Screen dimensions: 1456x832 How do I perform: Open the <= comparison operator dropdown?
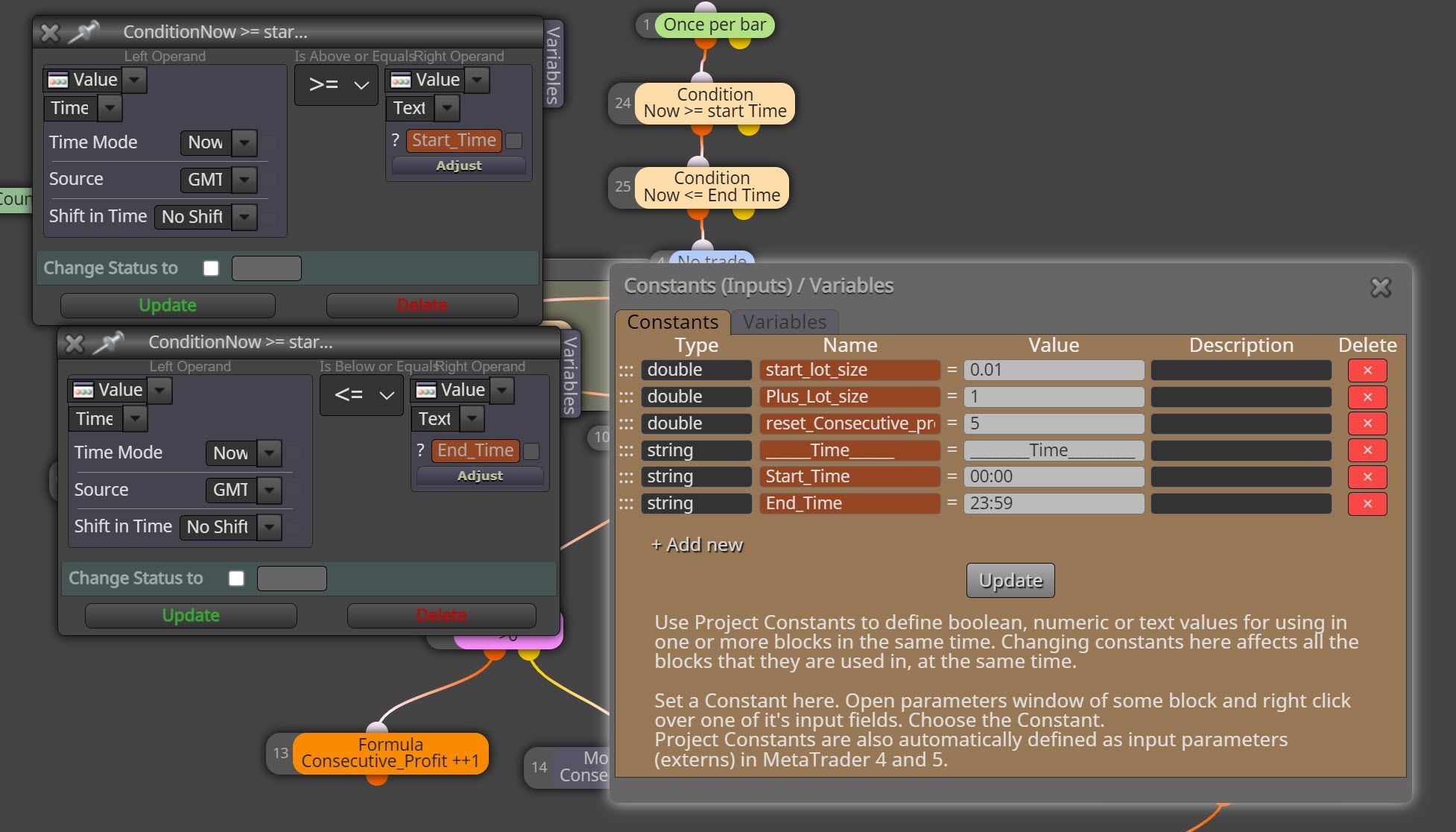click(362, 395)
